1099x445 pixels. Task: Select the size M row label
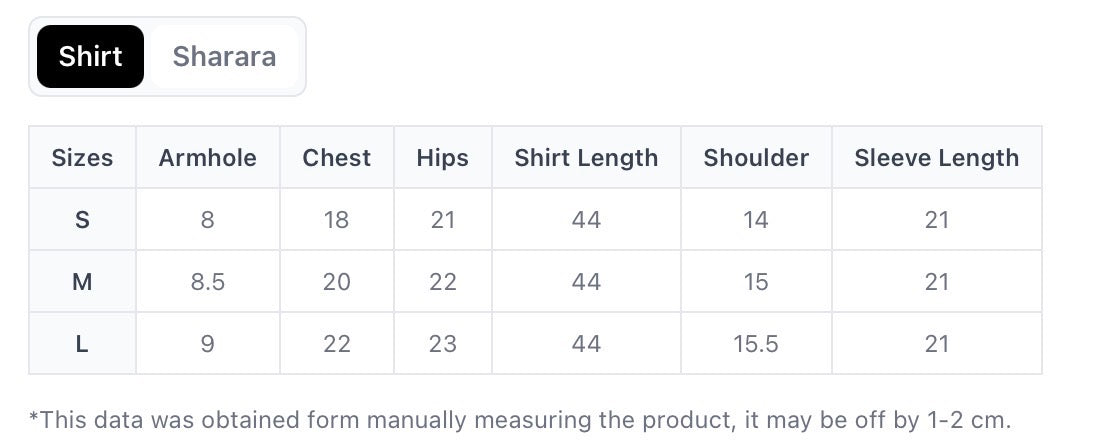pyautogui.click(x=82, y=282)
